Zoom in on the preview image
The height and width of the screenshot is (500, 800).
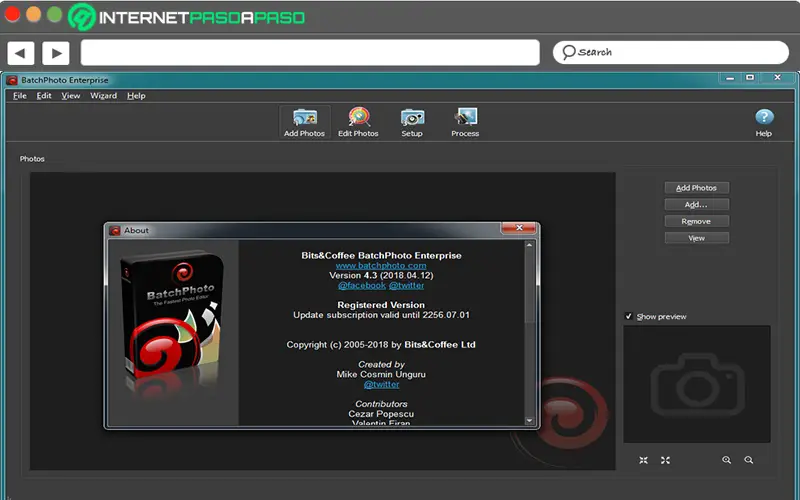coord(727,460)
